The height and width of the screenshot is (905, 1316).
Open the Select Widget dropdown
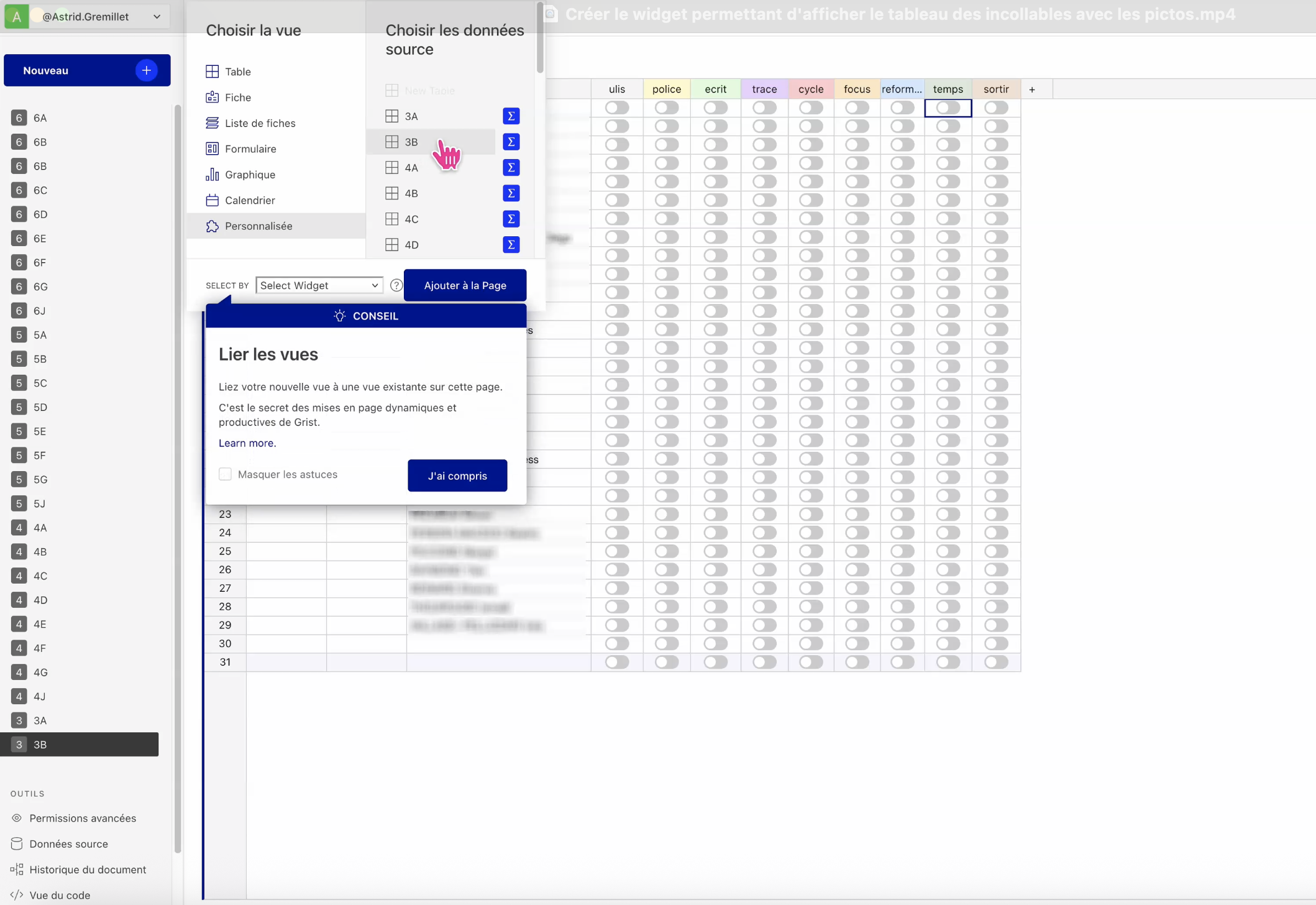[x=319, y=285]
